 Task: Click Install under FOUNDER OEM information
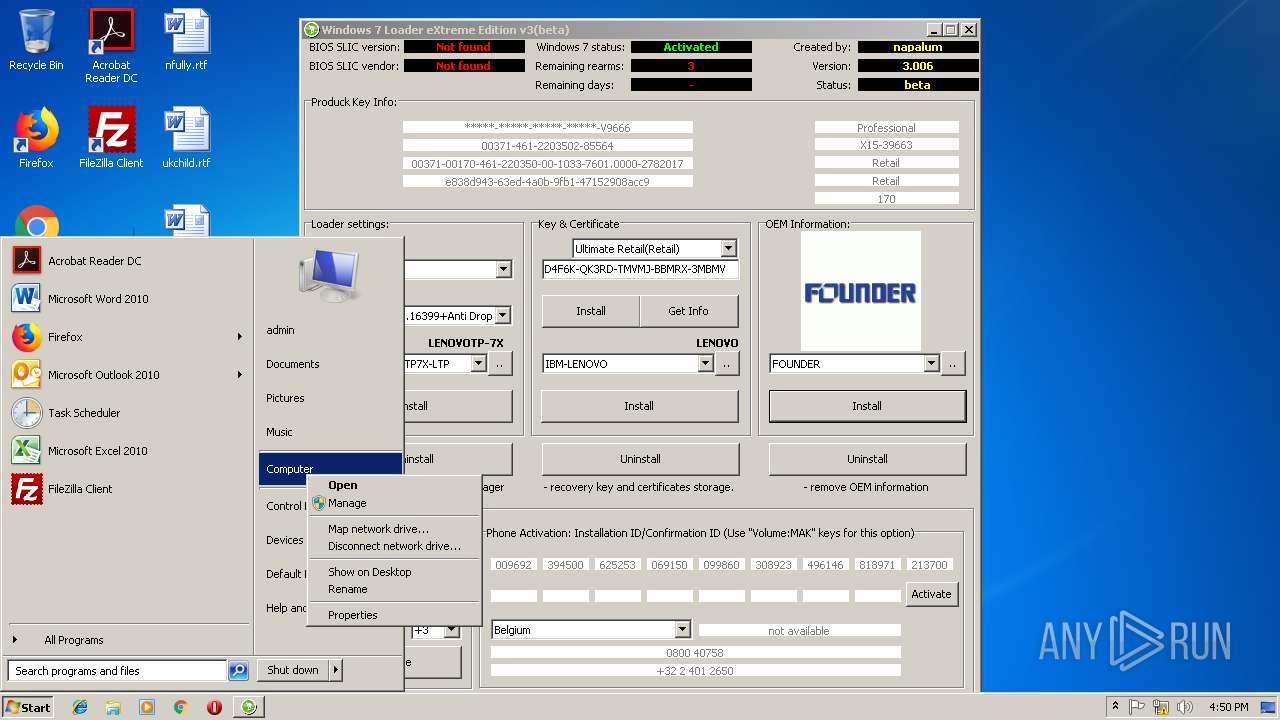pyautogui.click(x=867, y=406)
